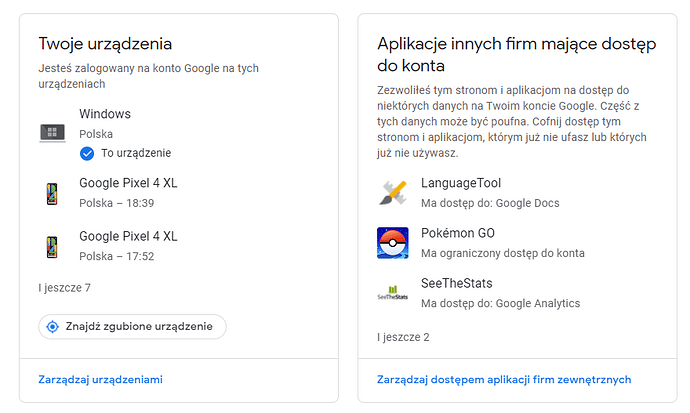
Task: Click the first Google Pixel 4 XL phone icon
Action: (x=53, y=194)
